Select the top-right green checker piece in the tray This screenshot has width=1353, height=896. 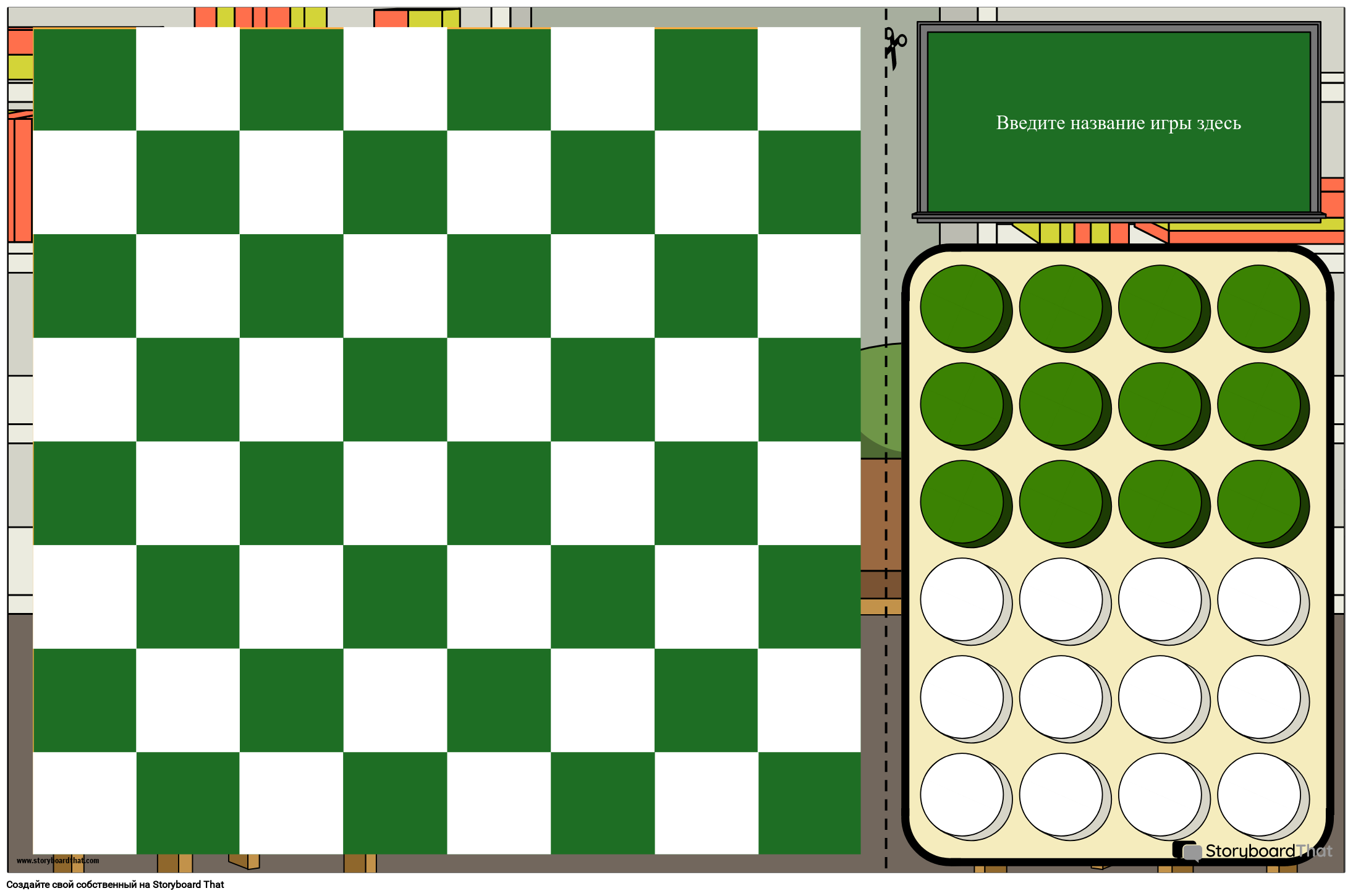tap(1259, 306)
